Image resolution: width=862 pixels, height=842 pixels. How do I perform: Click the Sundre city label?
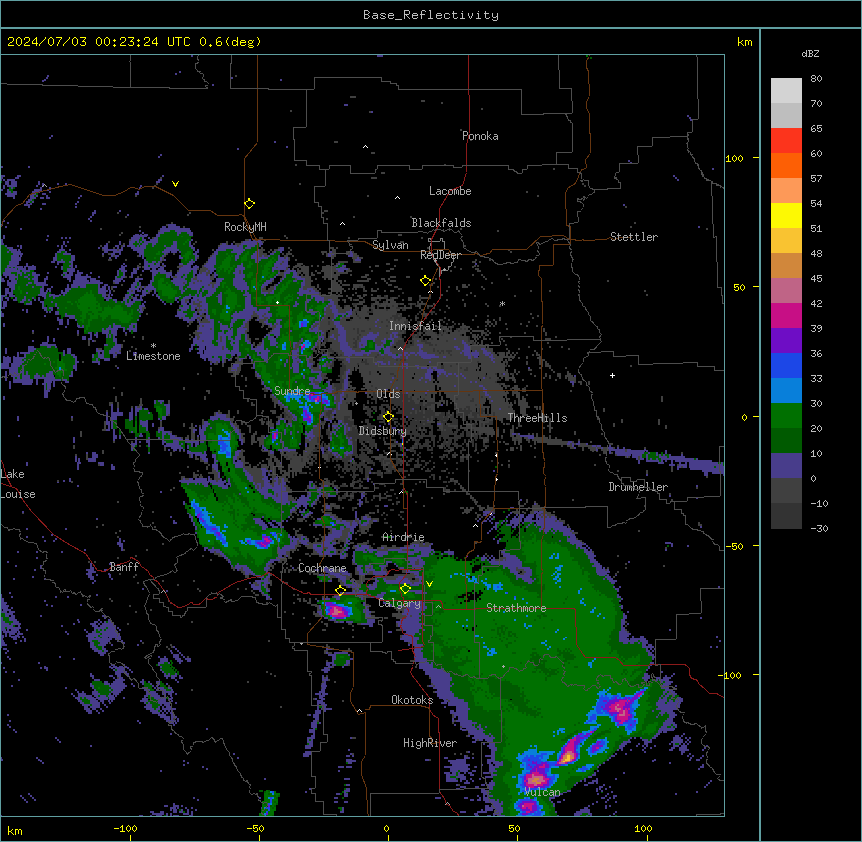pos(292,391)
